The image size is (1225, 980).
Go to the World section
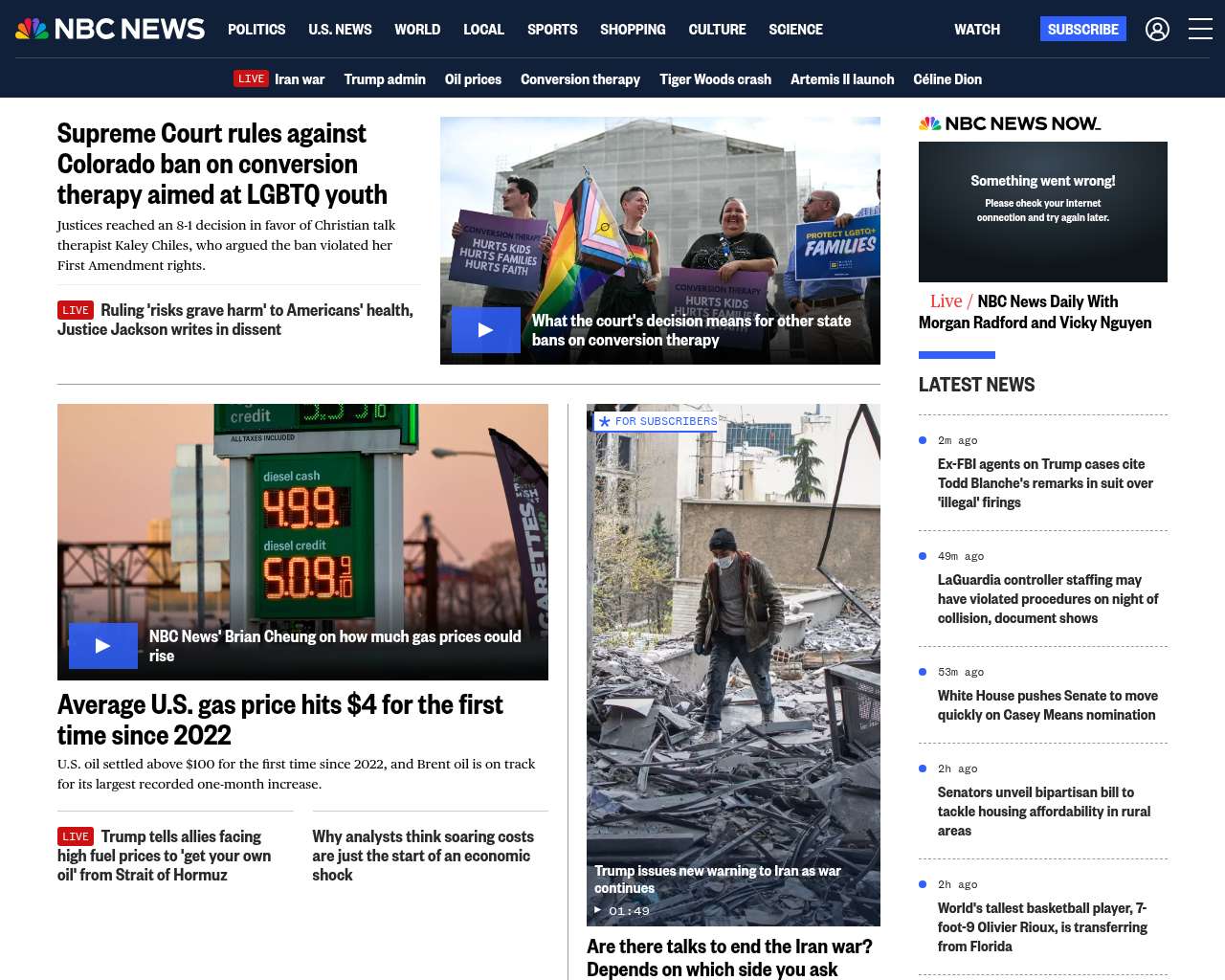(417, 30)
